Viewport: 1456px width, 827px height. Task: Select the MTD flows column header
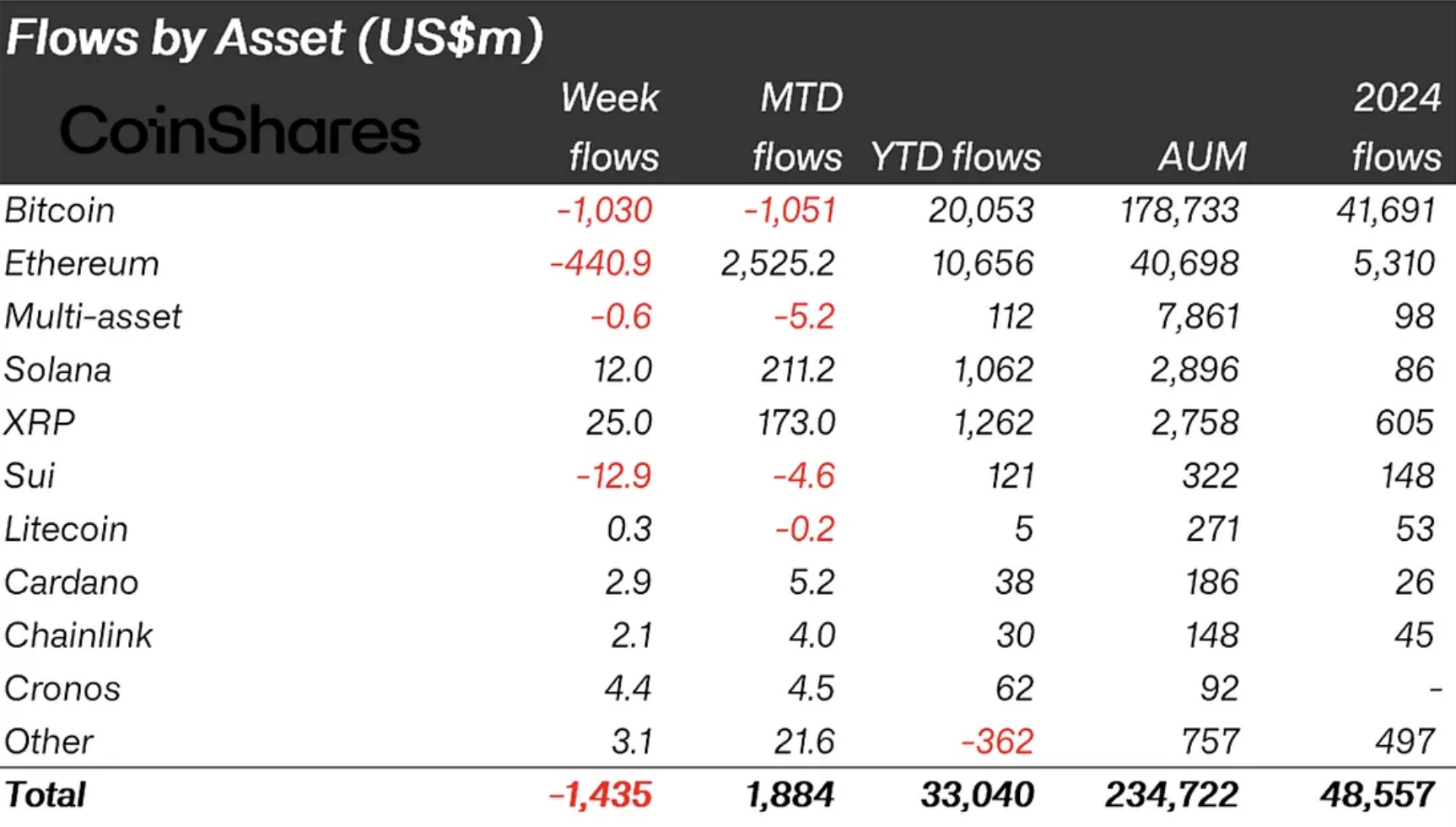798,127
